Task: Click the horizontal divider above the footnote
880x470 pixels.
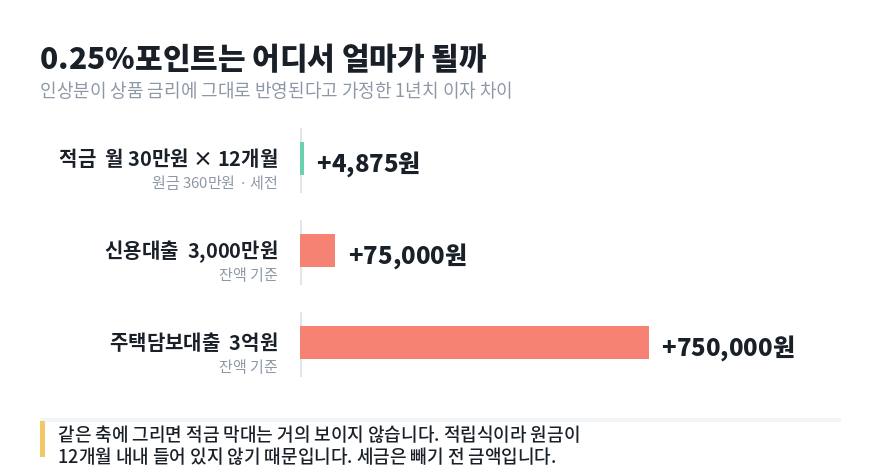Action: click(441, 420)
